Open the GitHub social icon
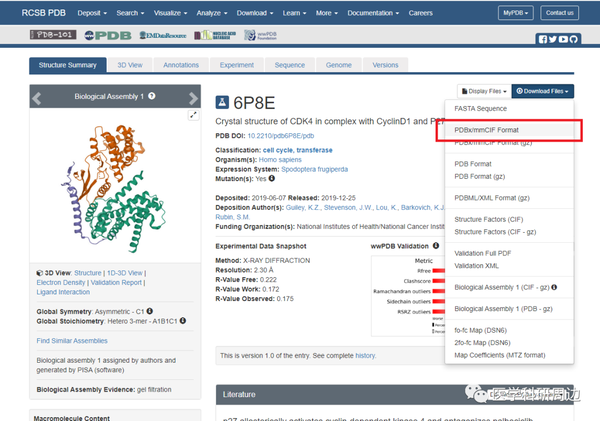 click(x=573, y=39)
